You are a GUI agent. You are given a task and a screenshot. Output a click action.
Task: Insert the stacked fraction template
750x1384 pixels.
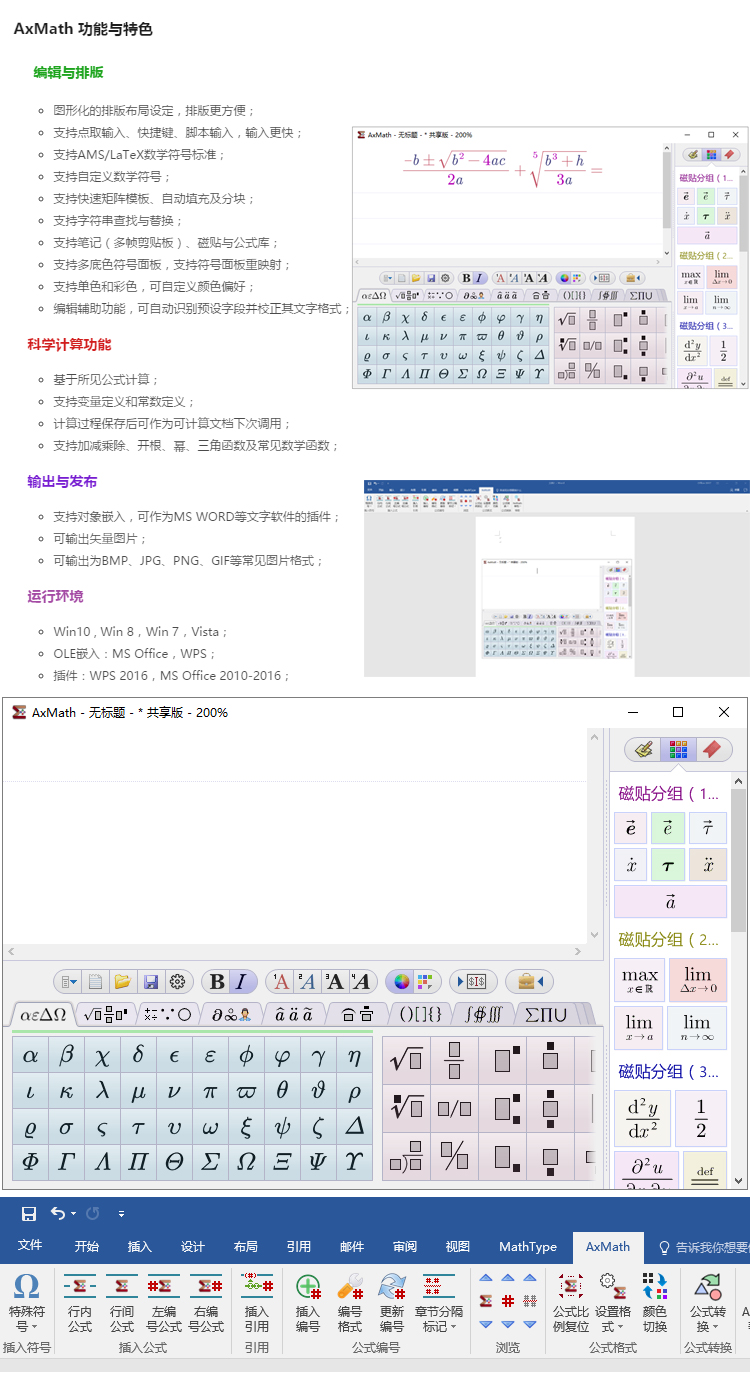pos(454,1060)
